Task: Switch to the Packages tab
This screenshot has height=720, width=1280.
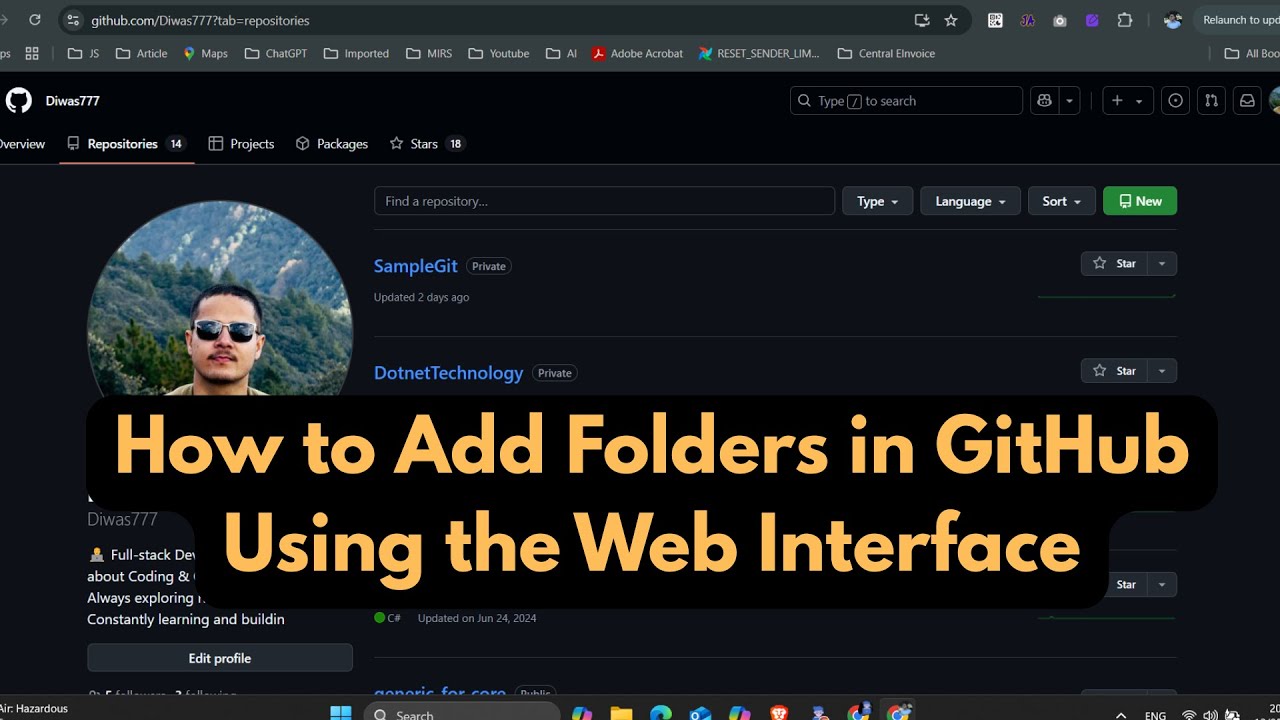Action: coord(332,144)
